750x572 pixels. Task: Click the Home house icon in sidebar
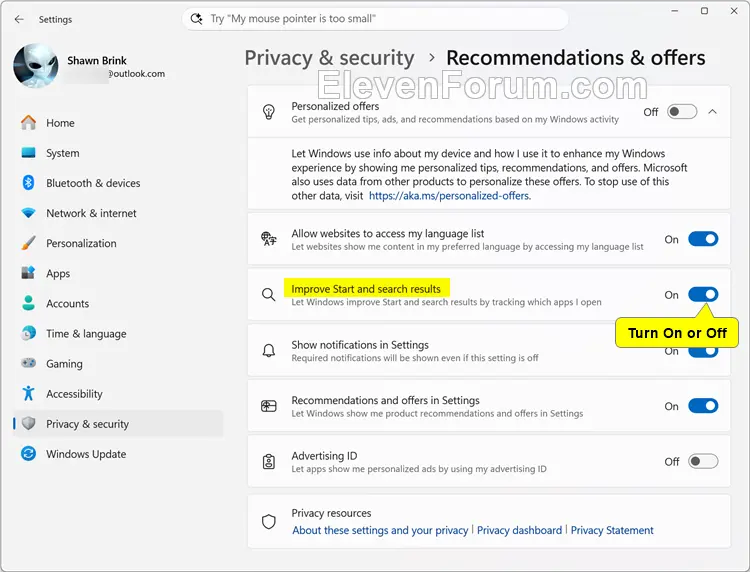pyautogui.click(x=29, y=122)
